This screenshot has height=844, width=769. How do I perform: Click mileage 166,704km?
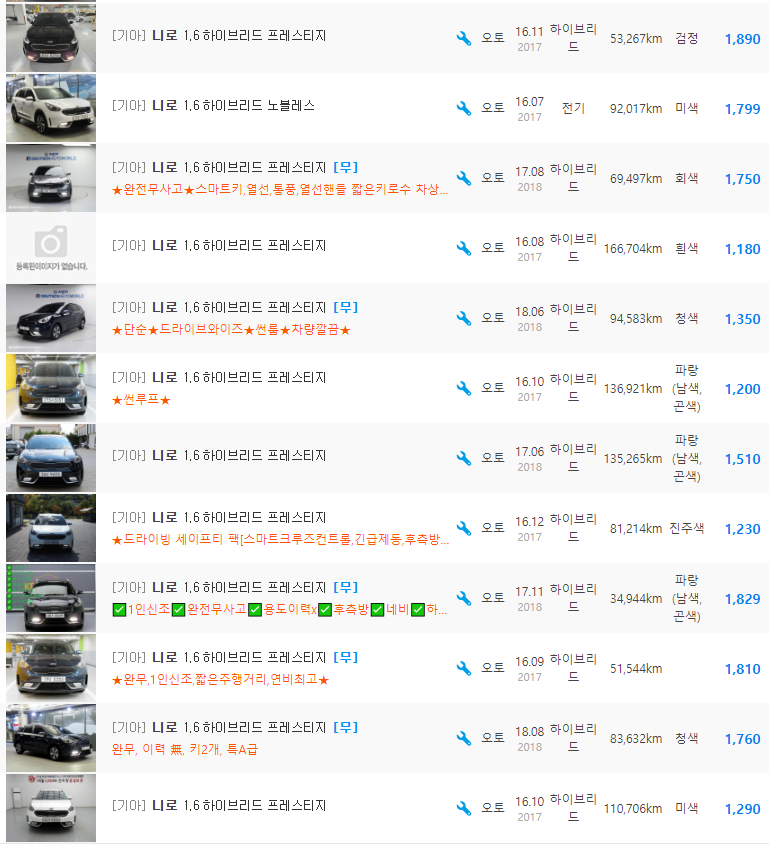(633, 249)
